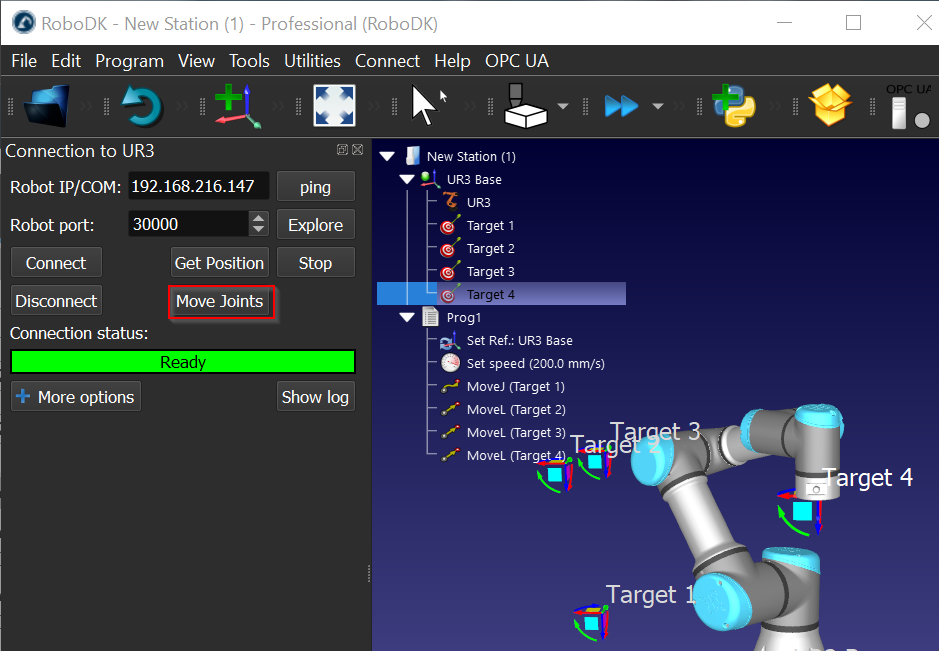Expand More options in connection panel
939x651 pixels.
tap(76, 396)
